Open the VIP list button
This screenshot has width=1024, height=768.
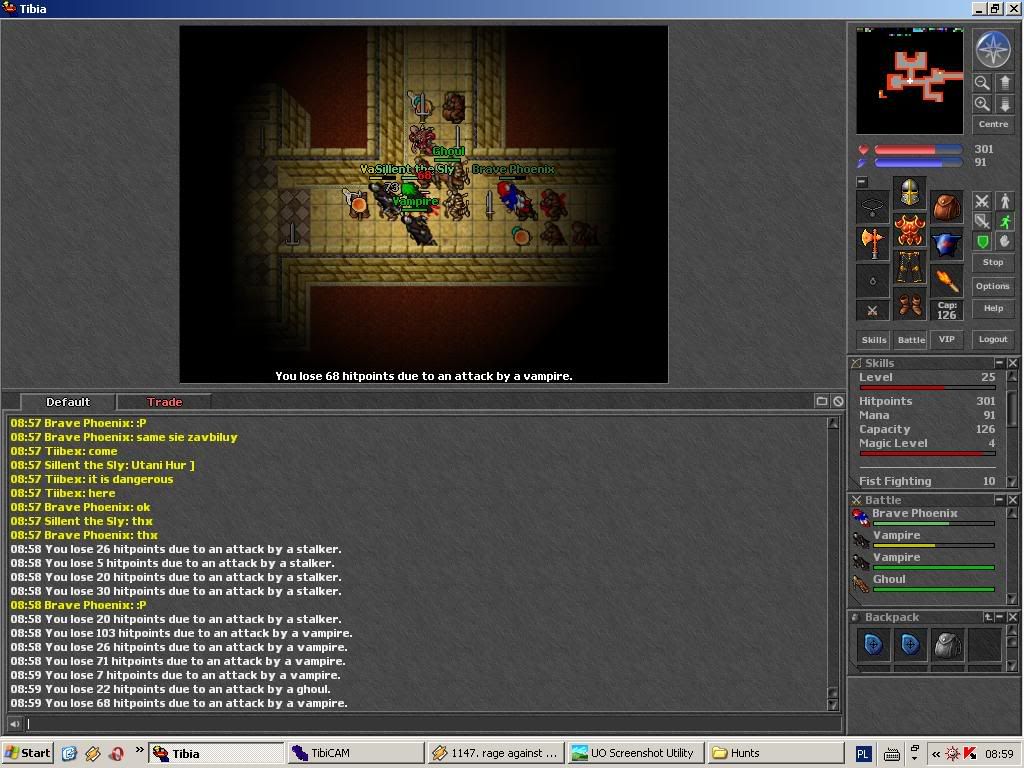click(x=946, y=340)
